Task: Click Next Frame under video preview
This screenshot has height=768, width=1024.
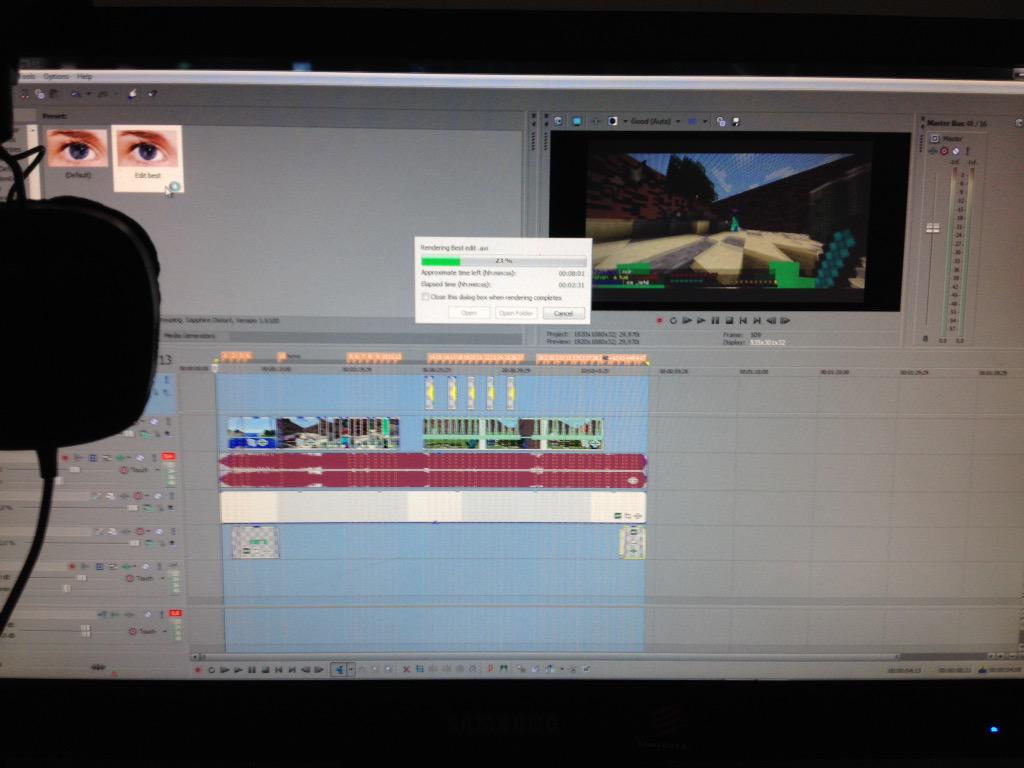Action: tap(785, 321)
